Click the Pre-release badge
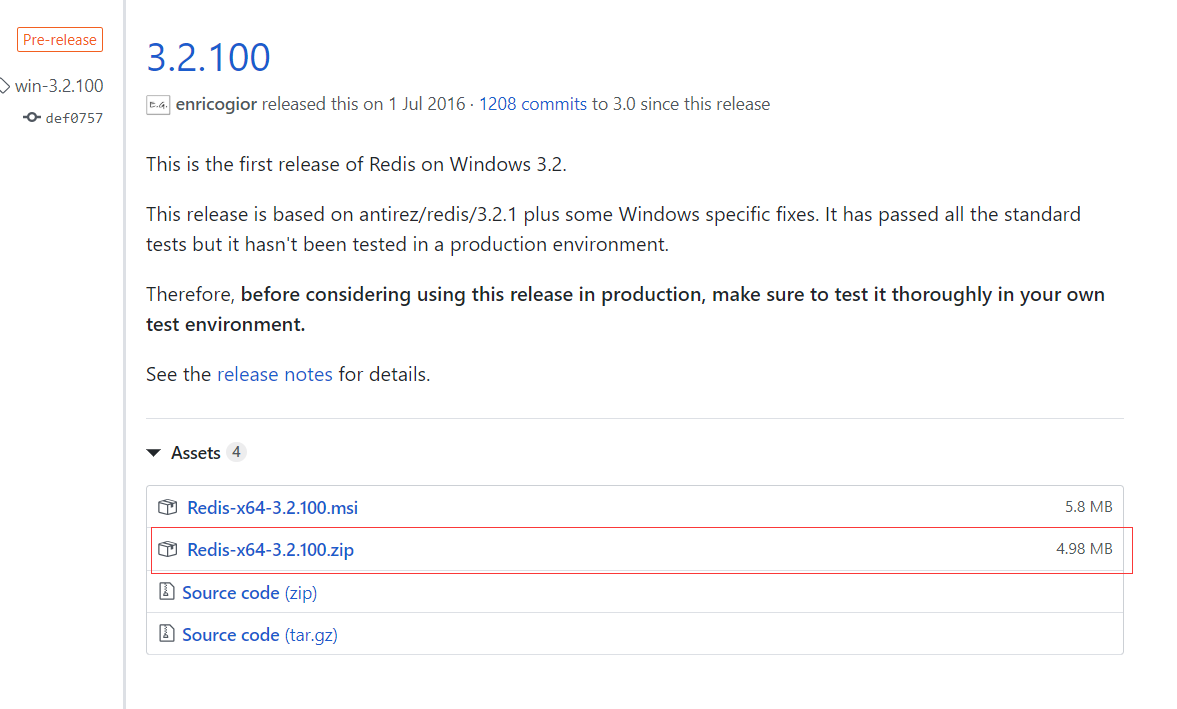1177x709 pixels. coord(59,39)
